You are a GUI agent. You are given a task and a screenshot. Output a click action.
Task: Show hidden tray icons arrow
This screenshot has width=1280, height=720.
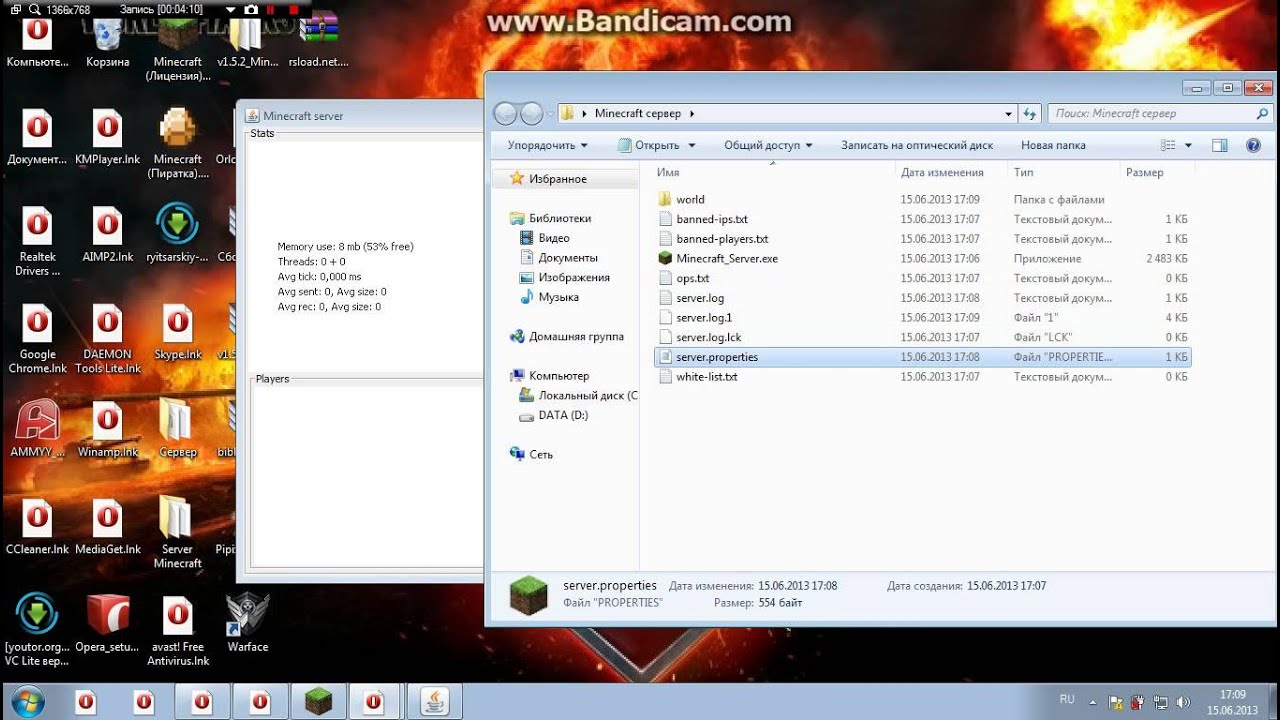[x=1093, y=702]
